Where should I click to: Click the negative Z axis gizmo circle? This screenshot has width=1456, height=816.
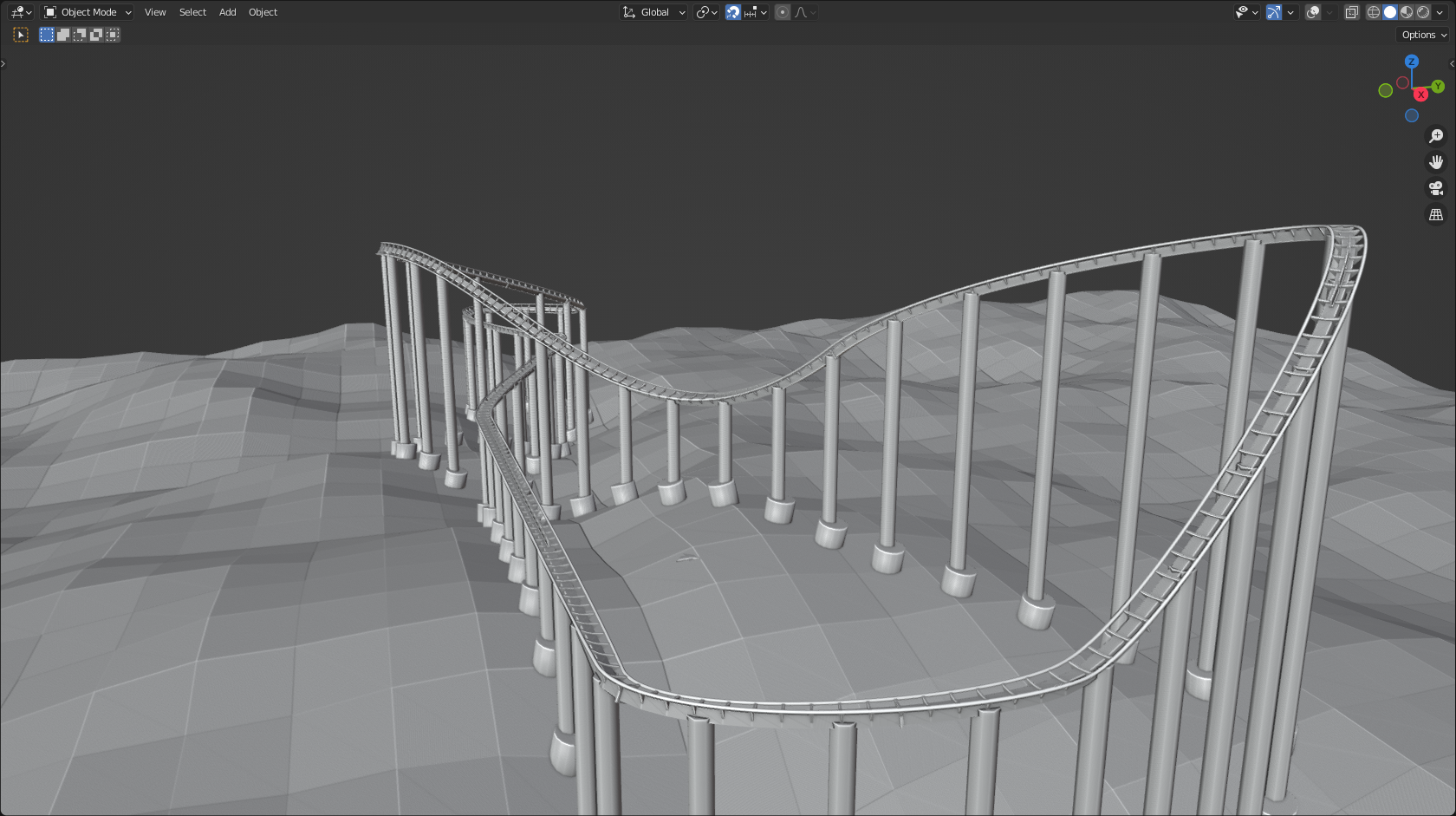(x=1412, y=115)
